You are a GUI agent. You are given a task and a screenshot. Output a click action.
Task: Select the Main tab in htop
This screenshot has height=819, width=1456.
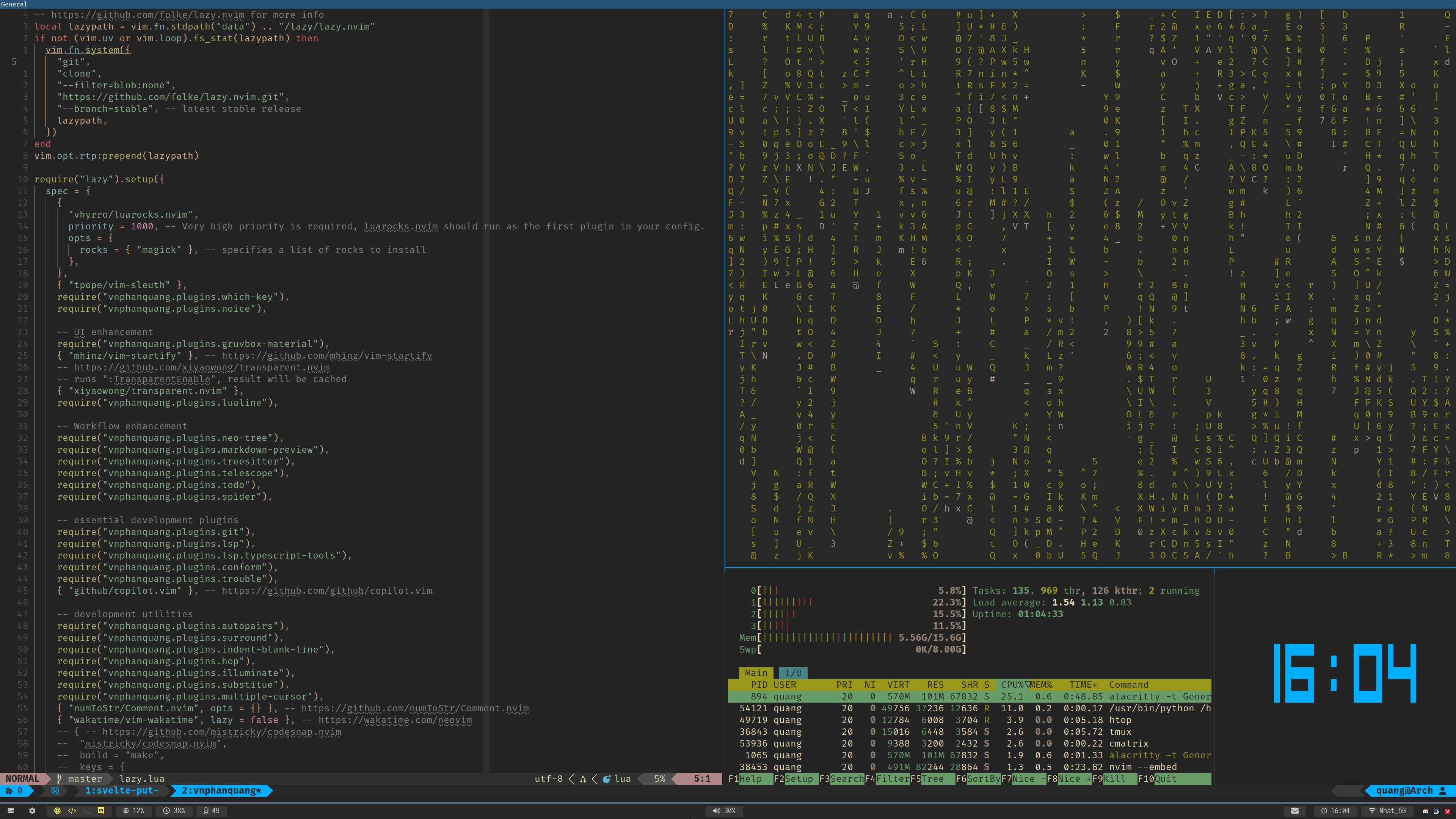(x=756, y=673)
